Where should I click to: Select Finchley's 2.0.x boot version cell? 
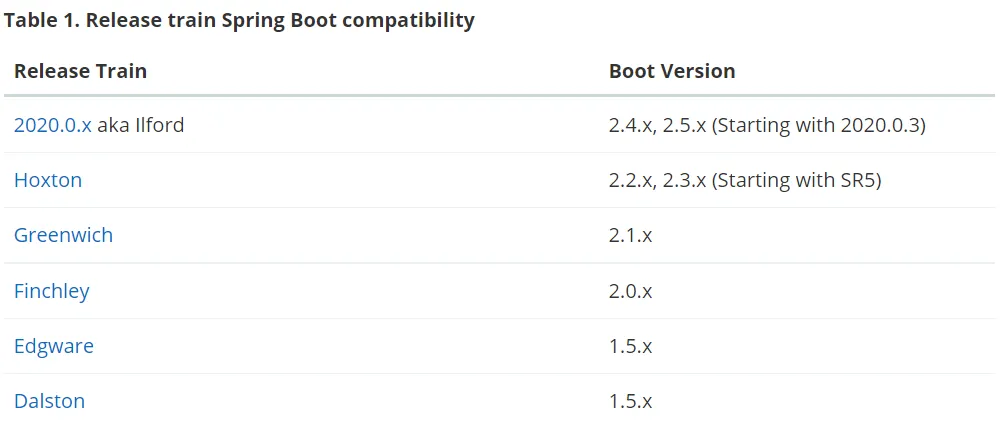click(630, 291)
